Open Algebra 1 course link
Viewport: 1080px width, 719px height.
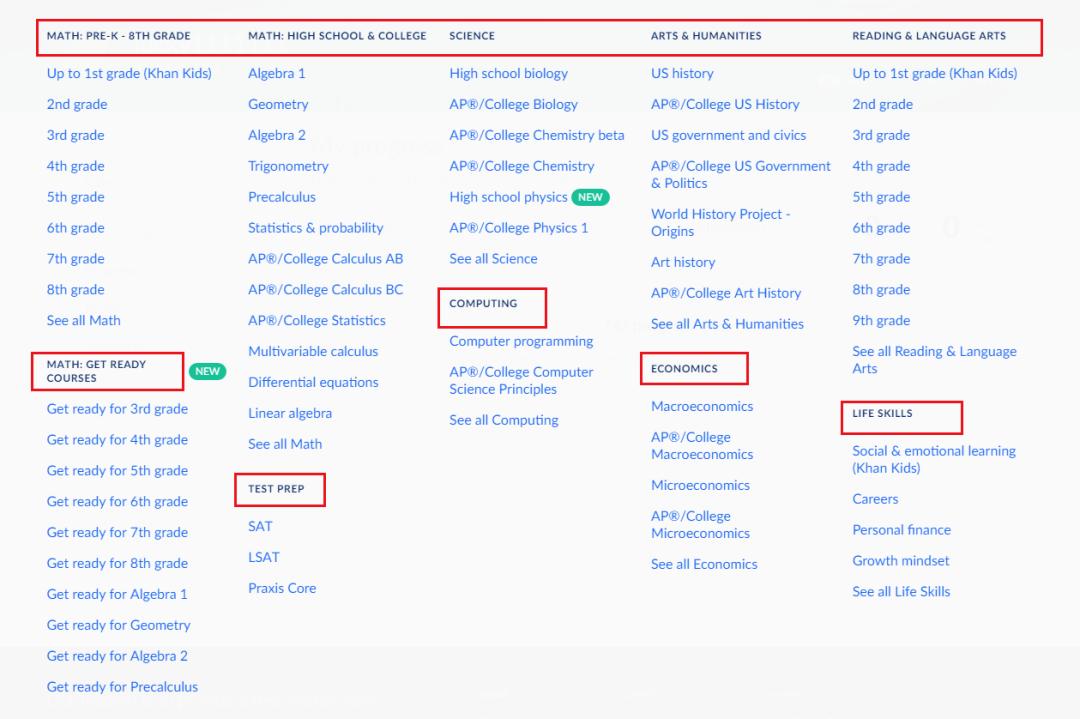pyautogui.click(x=277, y=73)
